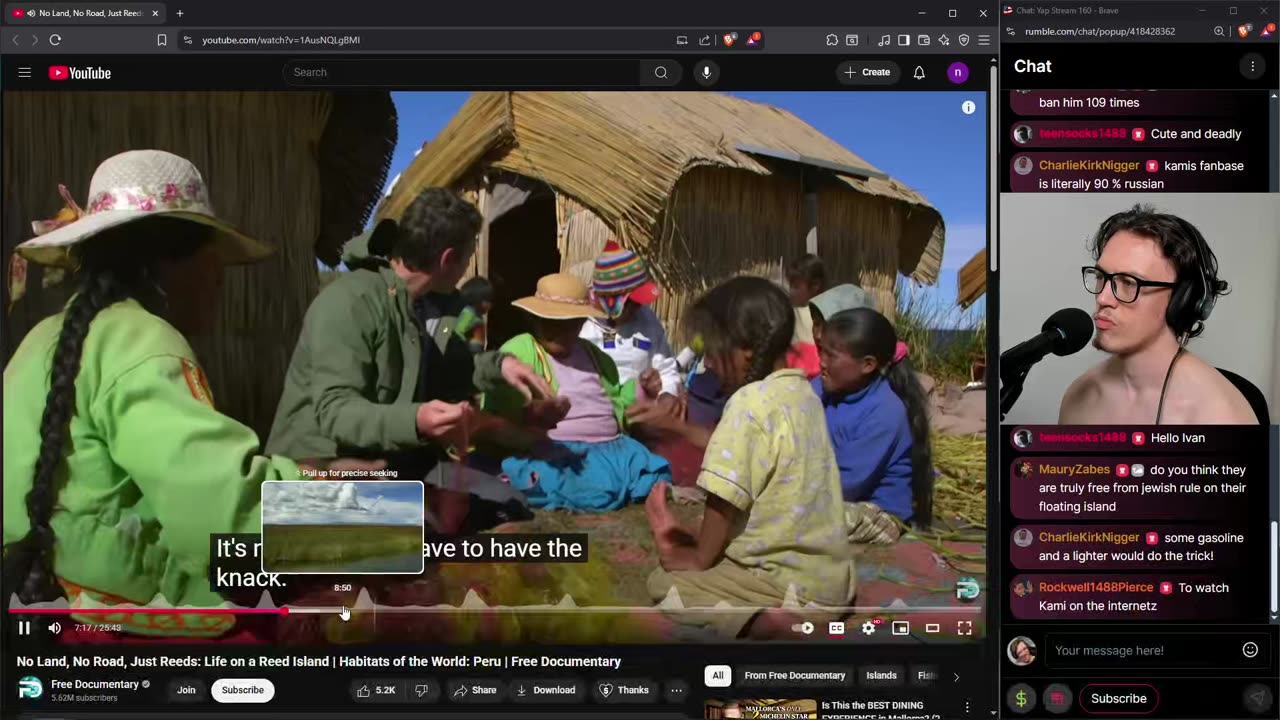Open the Free Documentary channel avatar
Image resolution: width=1280 pixels, height=720 pixels.
pyautogui.click(x=31, y=689)
